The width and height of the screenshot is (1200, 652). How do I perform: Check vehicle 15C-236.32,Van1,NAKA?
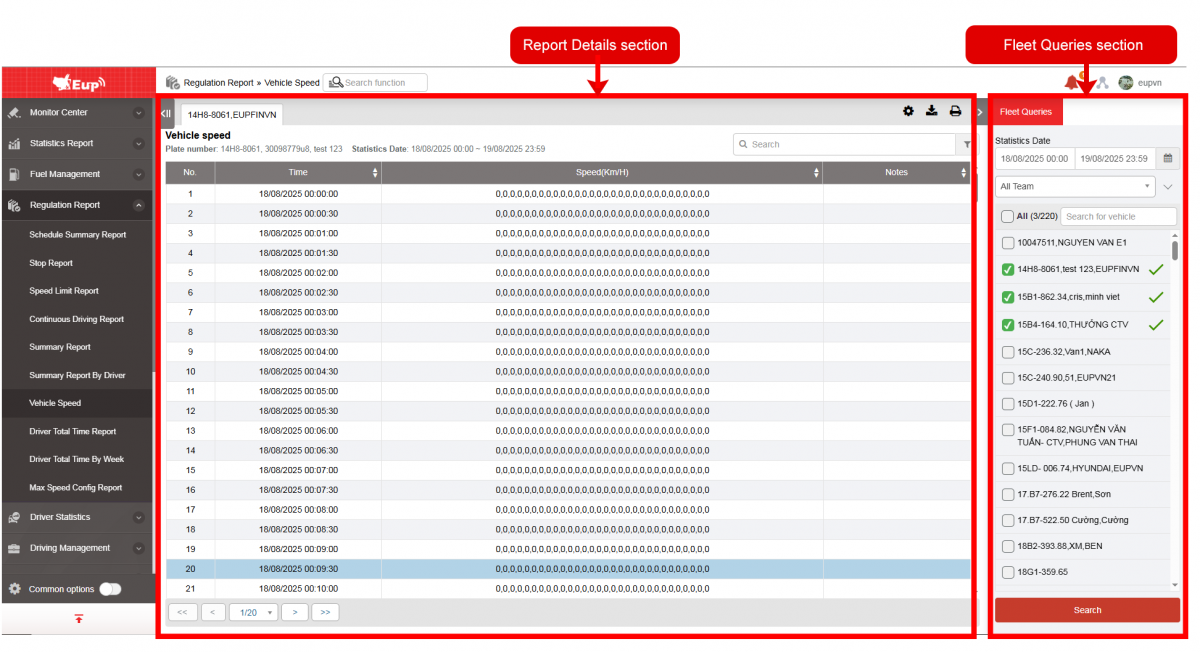1007,351
